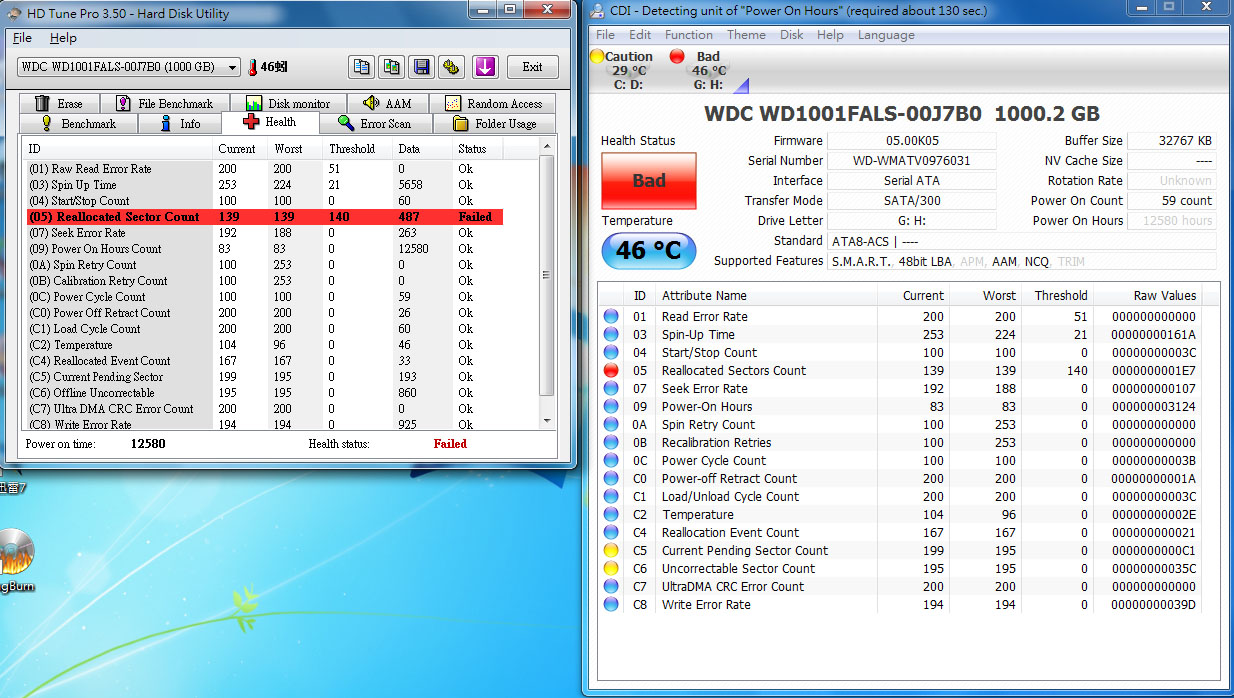Select the (C6) Offline Uncorrectable row
Screen dimensions: 1234x698
264,392
